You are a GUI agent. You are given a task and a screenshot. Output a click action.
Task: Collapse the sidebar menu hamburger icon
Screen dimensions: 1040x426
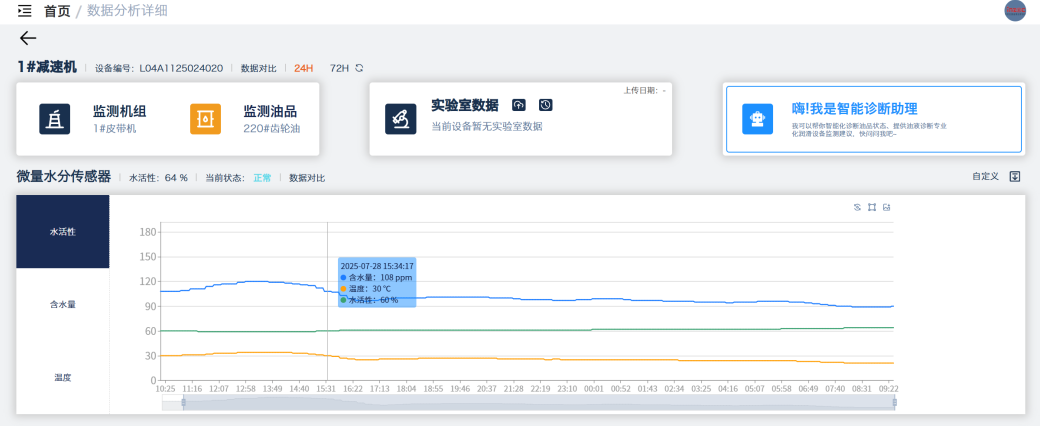click(x=25, y=11)
